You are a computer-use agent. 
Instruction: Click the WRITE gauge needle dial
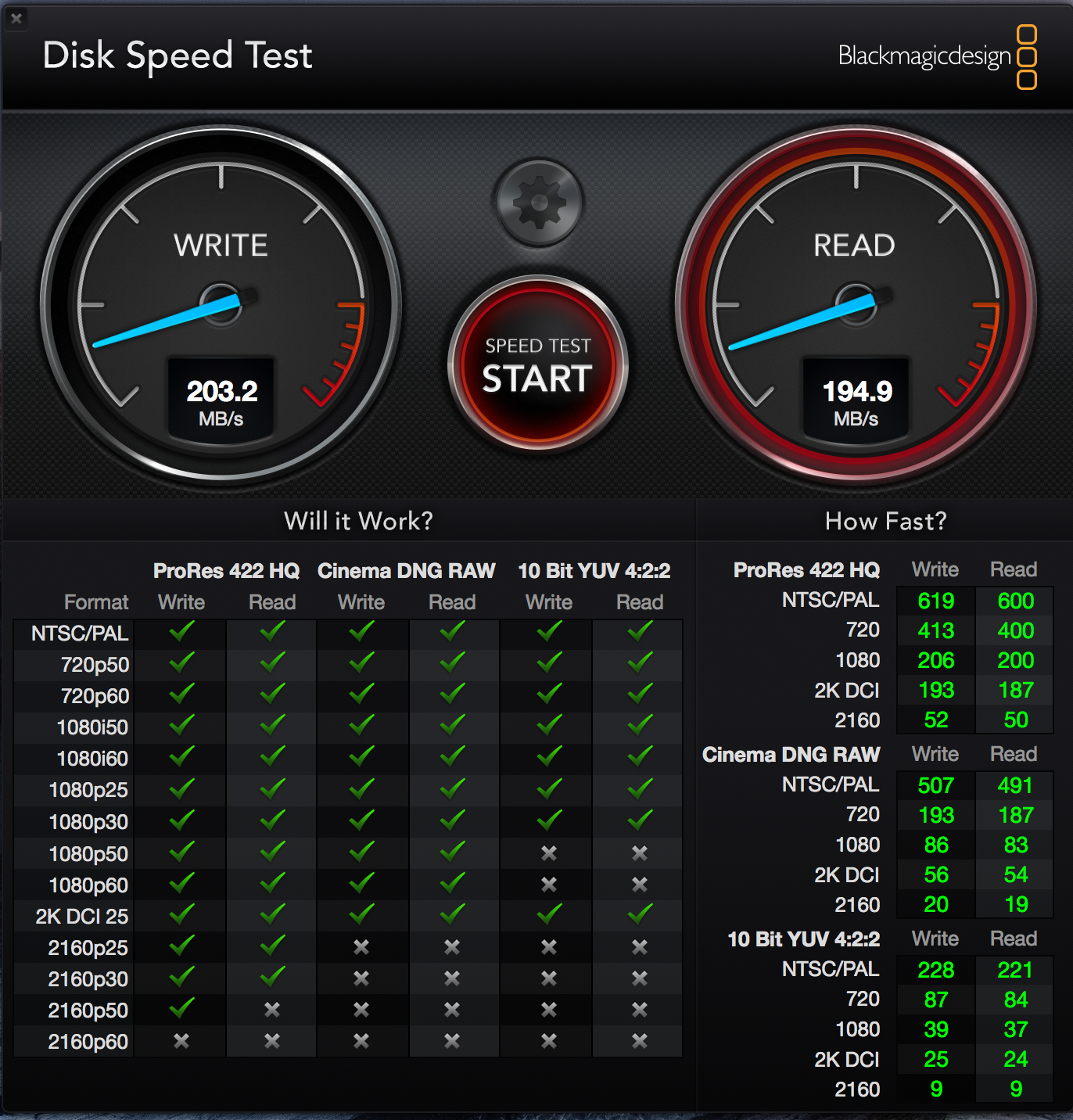coord(221,304)
